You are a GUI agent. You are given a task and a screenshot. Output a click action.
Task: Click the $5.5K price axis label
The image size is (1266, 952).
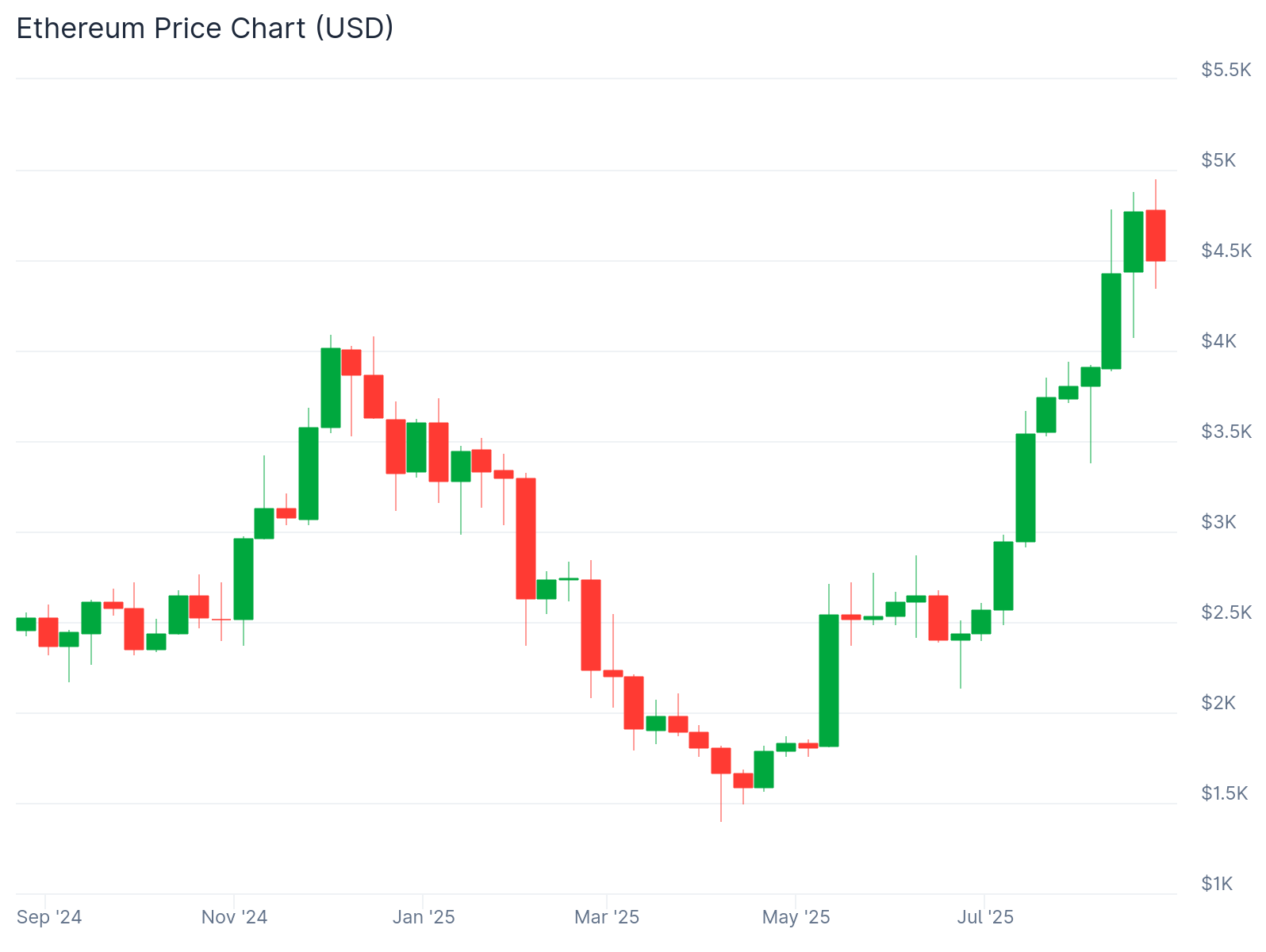click(x=1226, y=70)
